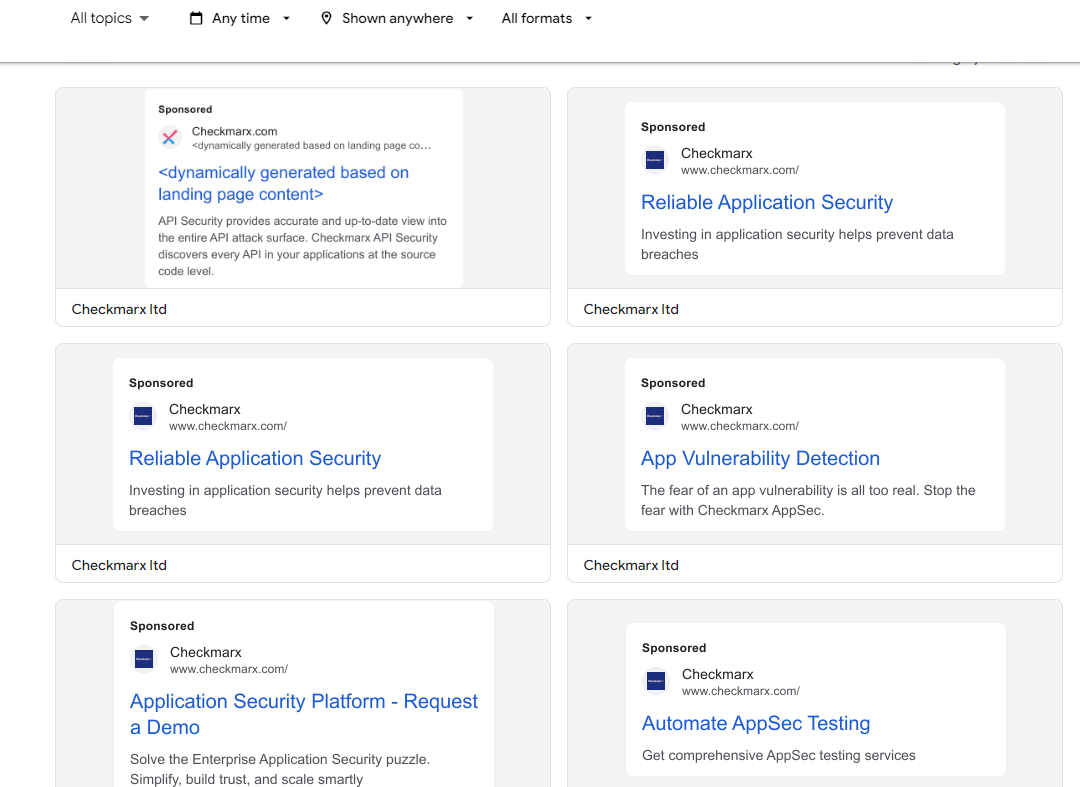
Task: Click Checkmarx logo in Application Security Platform ad
Action: [x=144, y=659]
